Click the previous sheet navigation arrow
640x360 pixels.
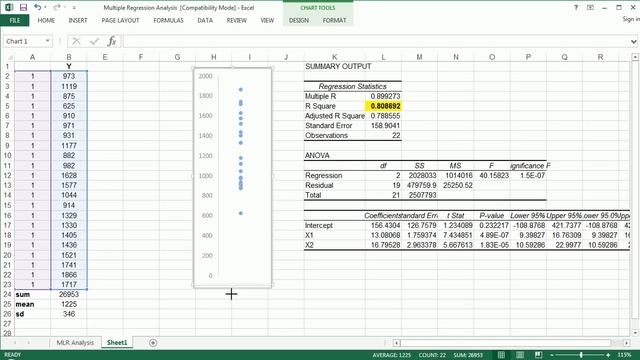coord(15,343)
